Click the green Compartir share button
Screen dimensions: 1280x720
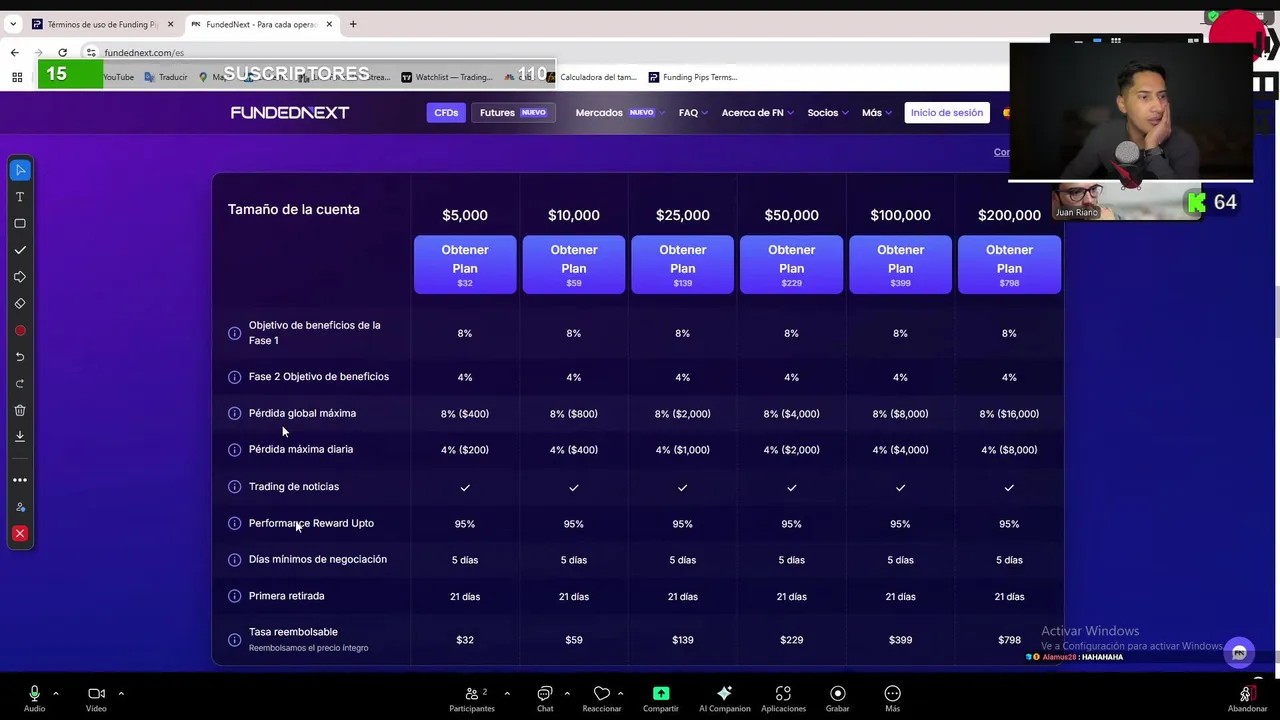[660, 699]
